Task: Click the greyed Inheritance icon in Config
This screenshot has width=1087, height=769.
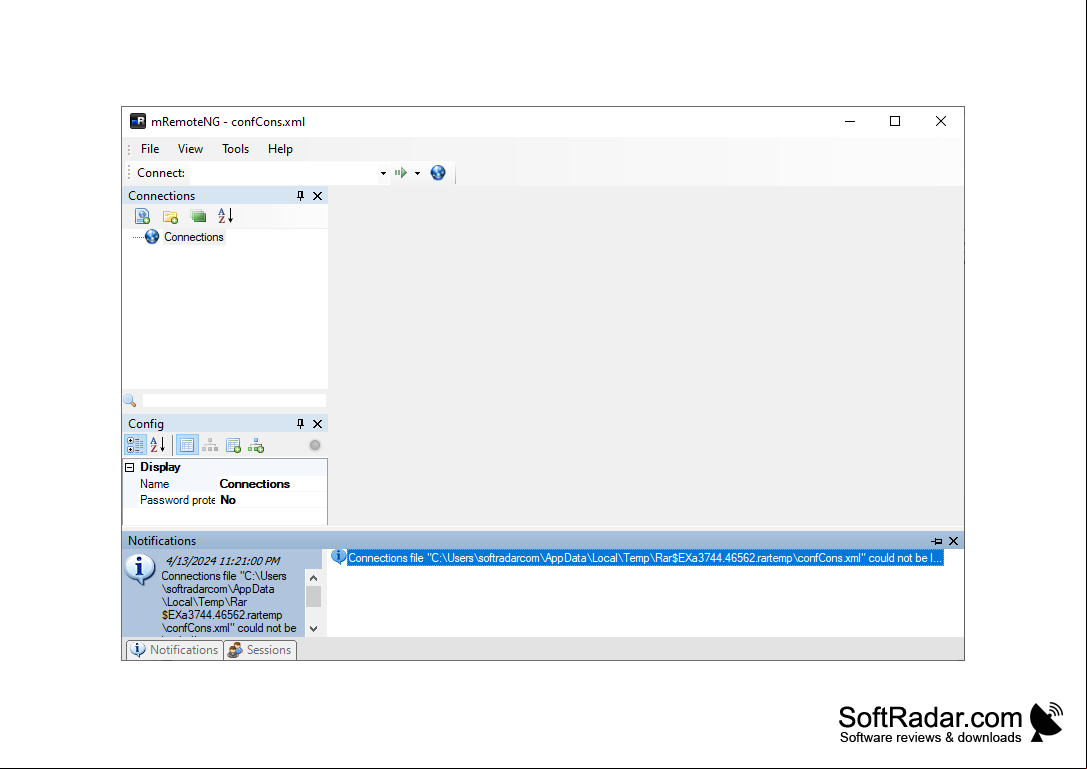Action: coord(210,445)
